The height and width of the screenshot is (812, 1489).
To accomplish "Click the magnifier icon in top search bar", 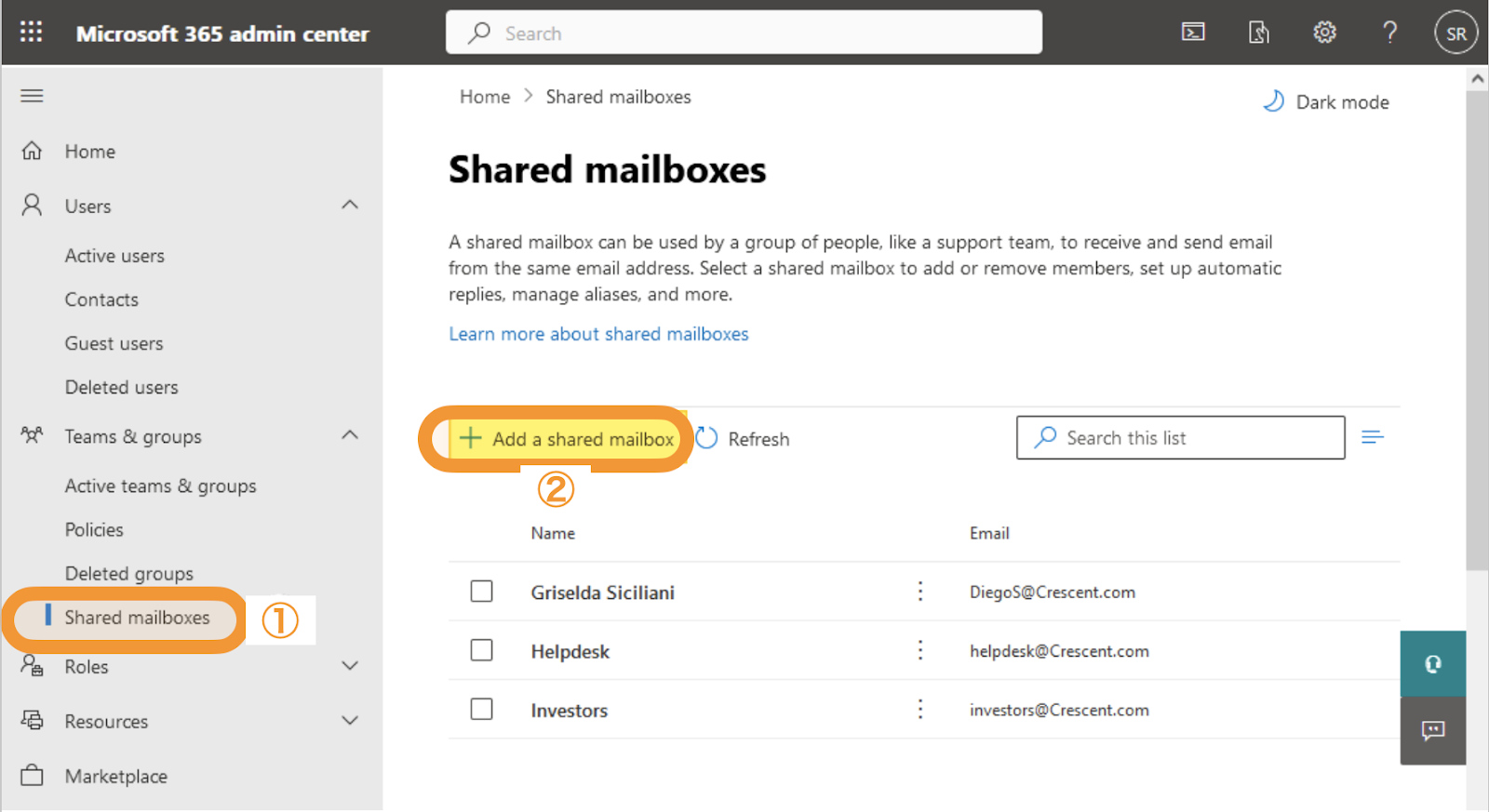I will 479,33.
